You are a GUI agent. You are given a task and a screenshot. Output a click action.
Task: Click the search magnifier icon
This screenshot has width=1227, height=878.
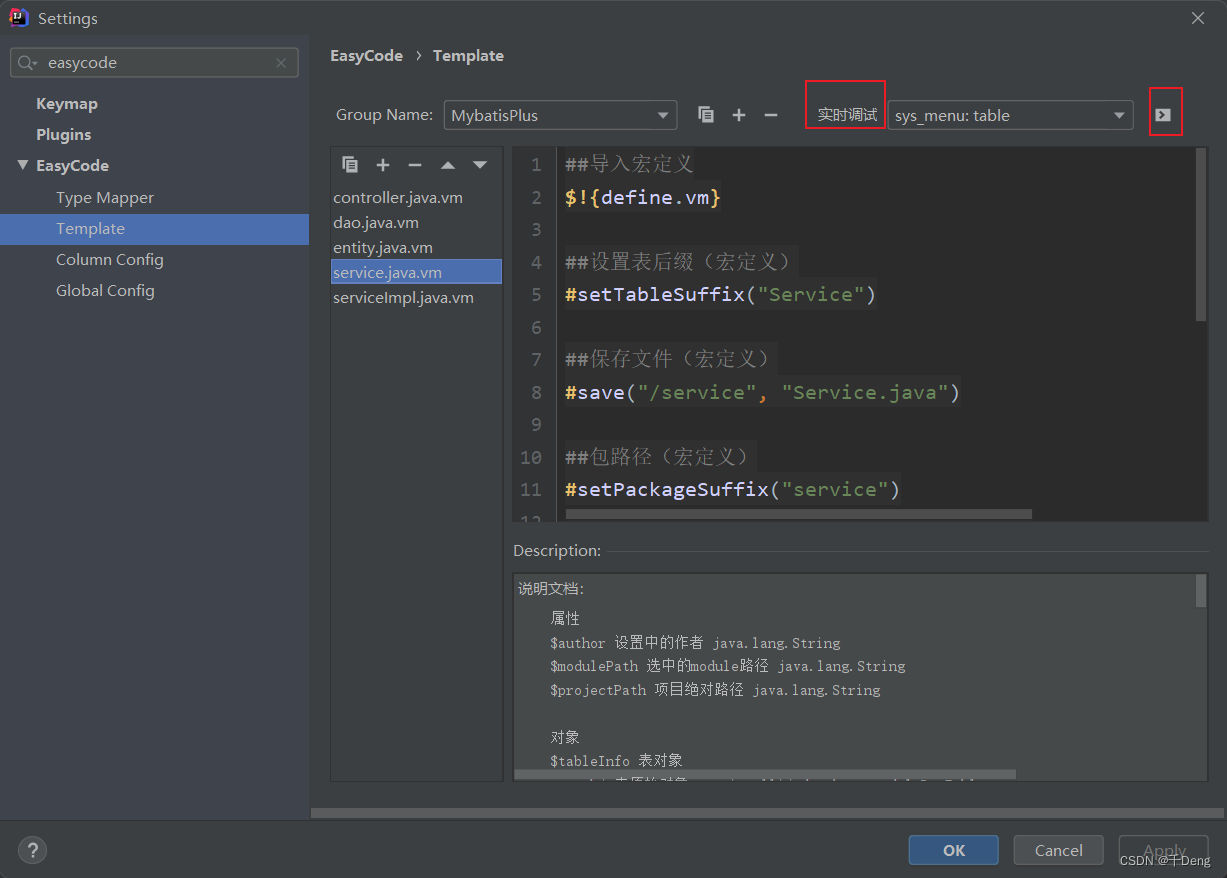[28, 63]
